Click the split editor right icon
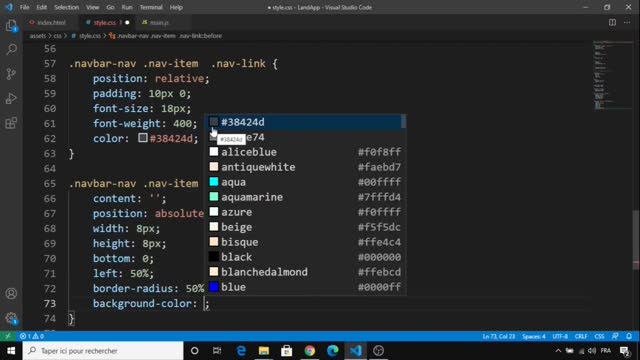The height and width of the screenshot is (360, 640). click(612, 22)
